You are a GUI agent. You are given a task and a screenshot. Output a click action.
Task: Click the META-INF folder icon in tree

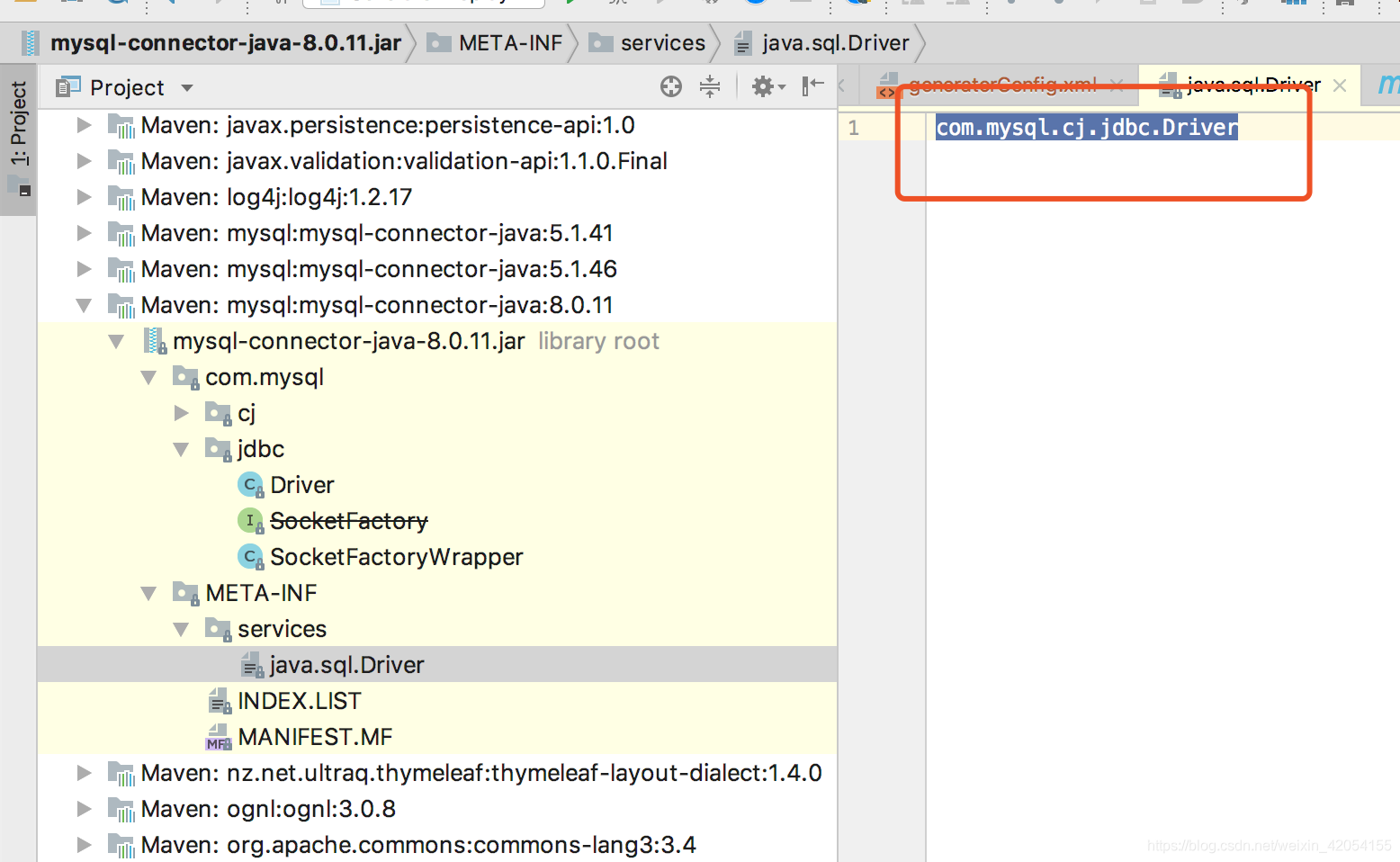click(x=186, y=593)
